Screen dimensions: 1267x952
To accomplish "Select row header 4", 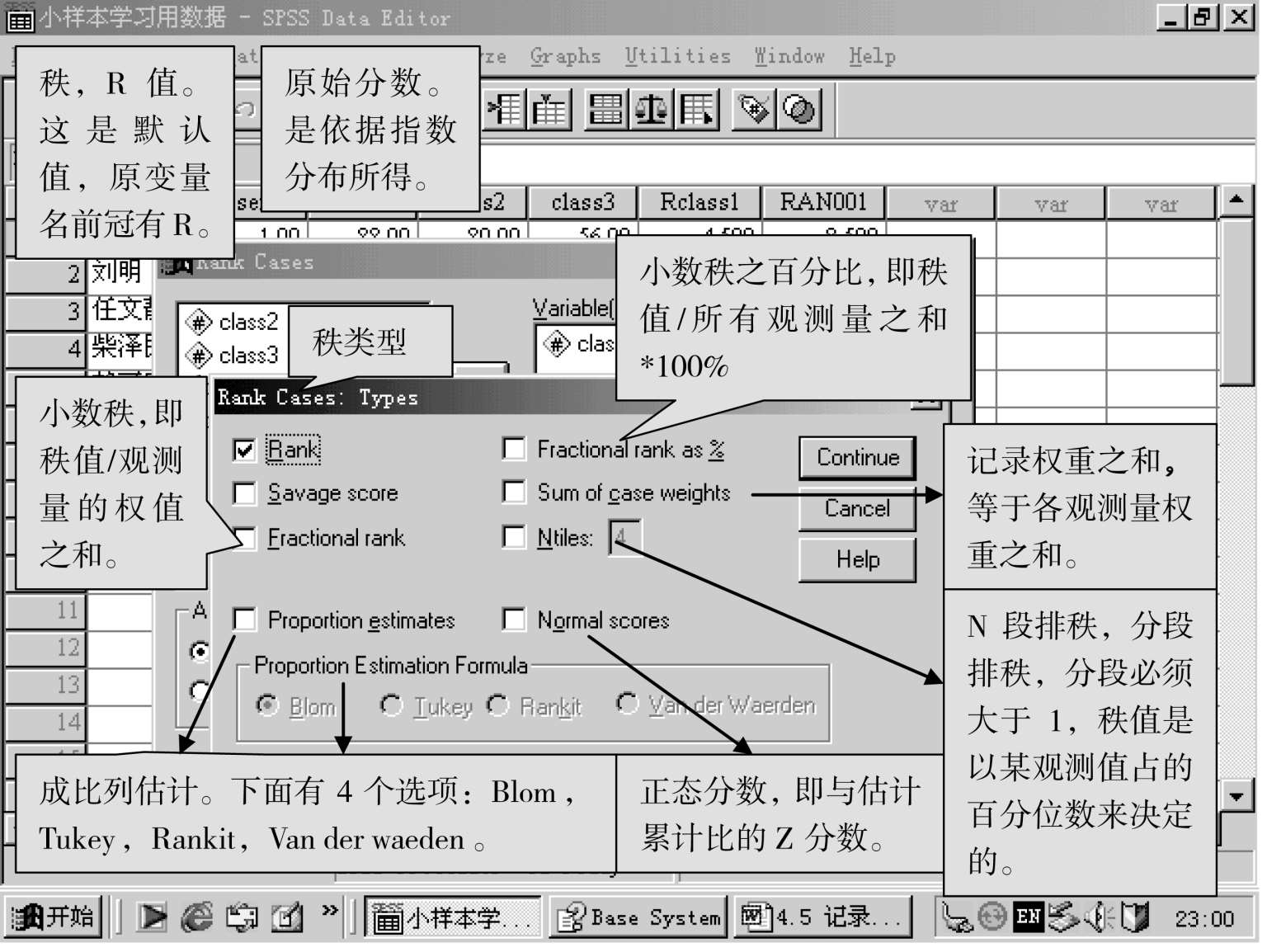I will [x=46, y=348].
